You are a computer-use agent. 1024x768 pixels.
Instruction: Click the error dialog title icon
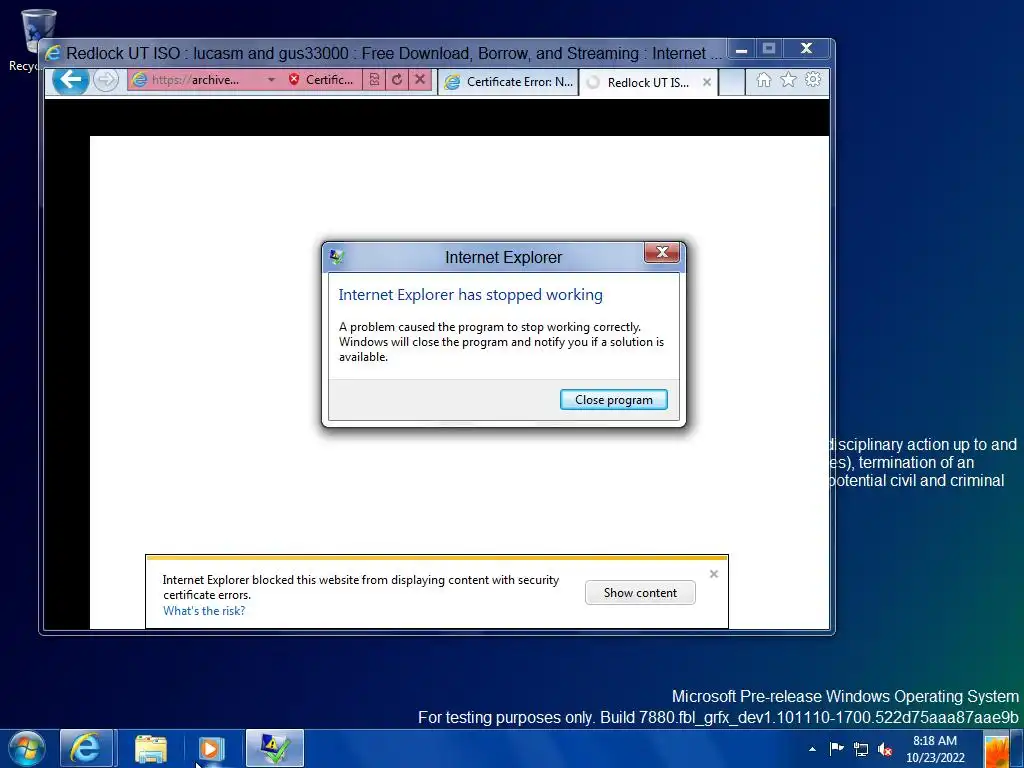coord(337,257)
